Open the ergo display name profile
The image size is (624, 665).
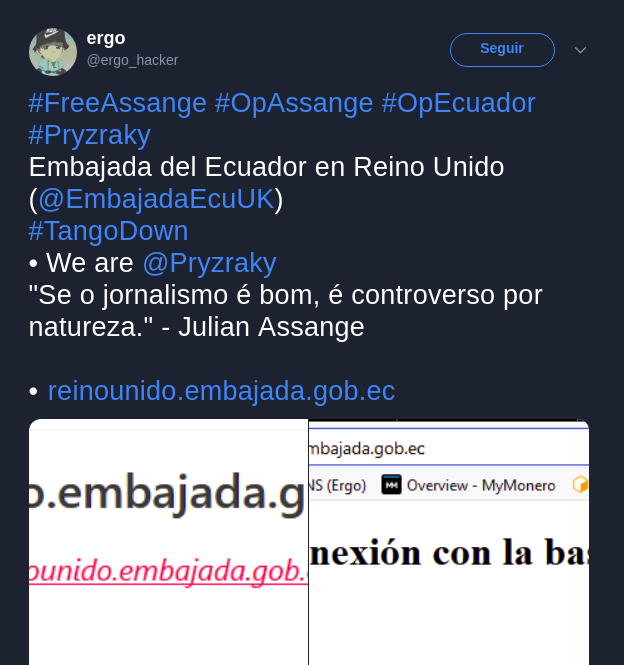click(106, 38)
